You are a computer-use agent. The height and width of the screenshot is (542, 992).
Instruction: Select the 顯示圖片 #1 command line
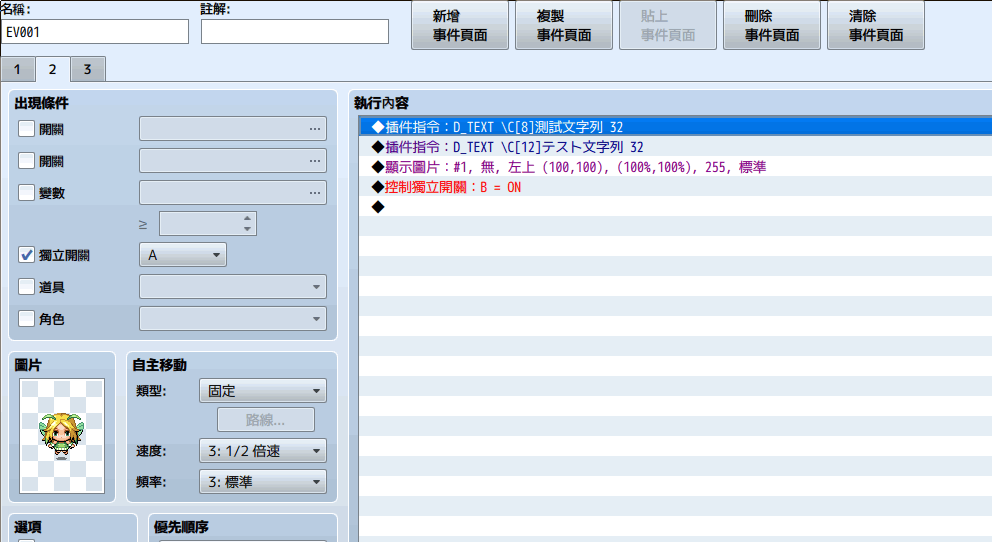click(x=676, y=167)
